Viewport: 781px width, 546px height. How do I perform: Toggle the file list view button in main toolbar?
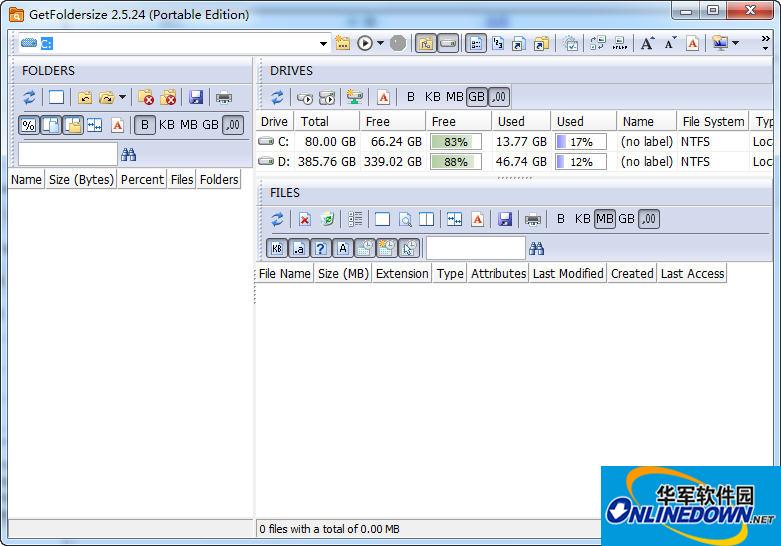click(x=476, y=43)
